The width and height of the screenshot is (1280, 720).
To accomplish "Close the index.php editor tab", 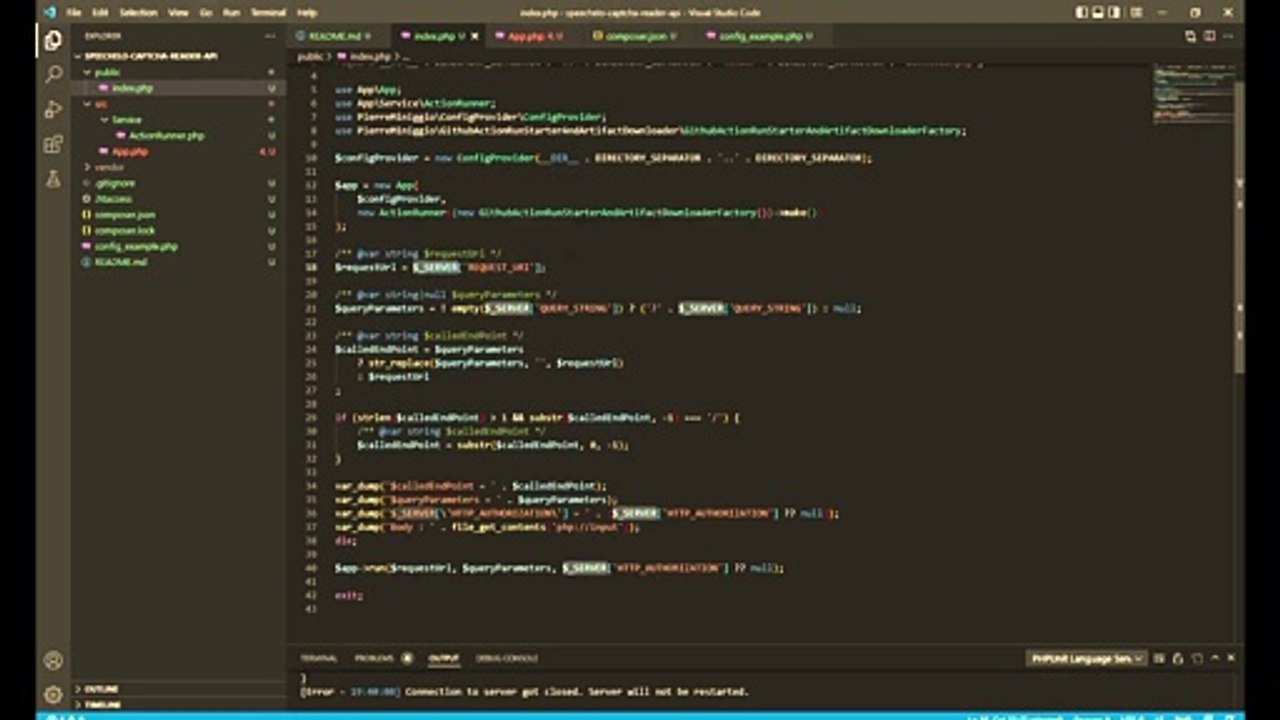I will point(475,36).
